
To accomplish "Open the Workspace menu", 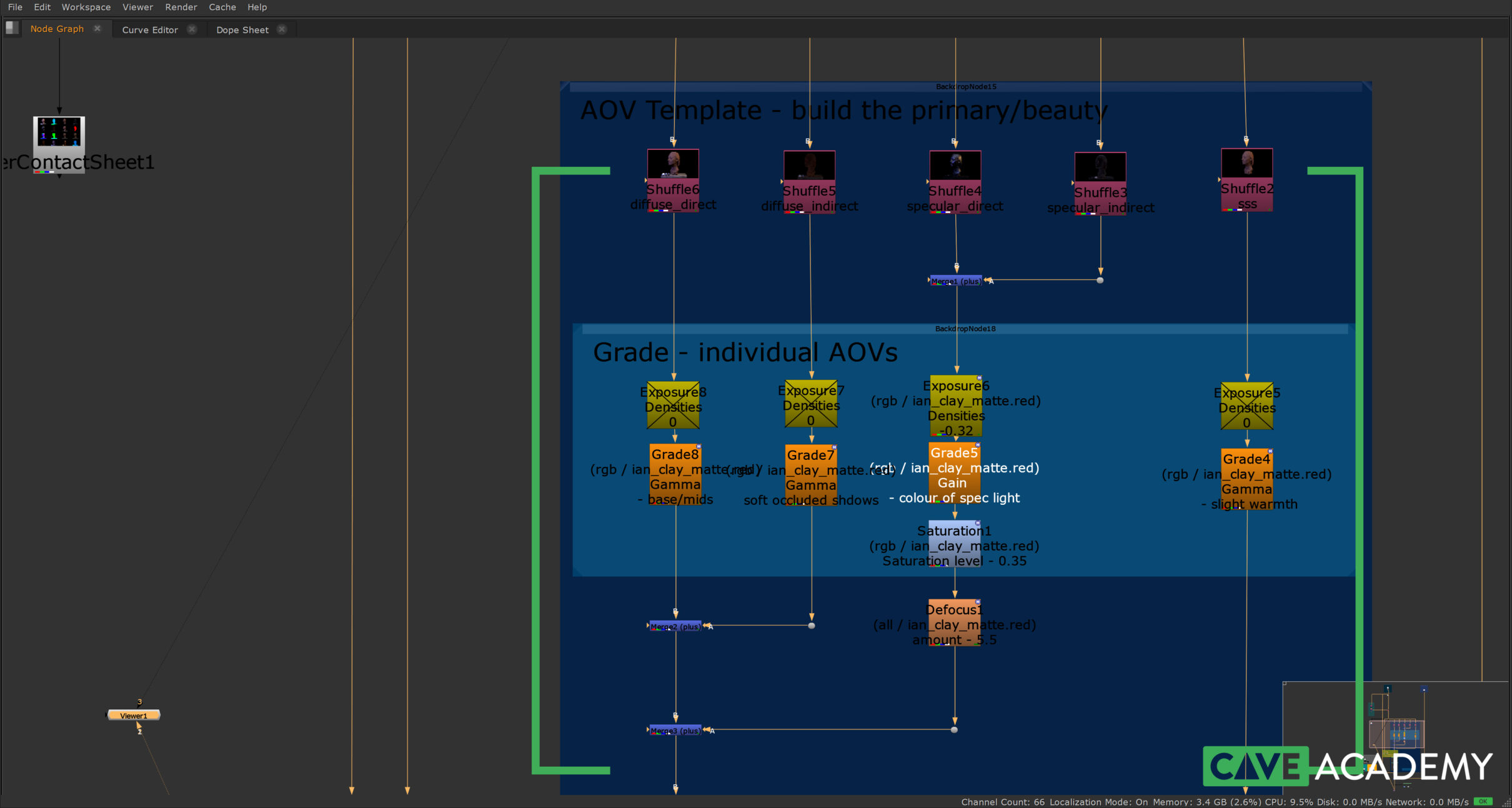I will pos(86,7).
